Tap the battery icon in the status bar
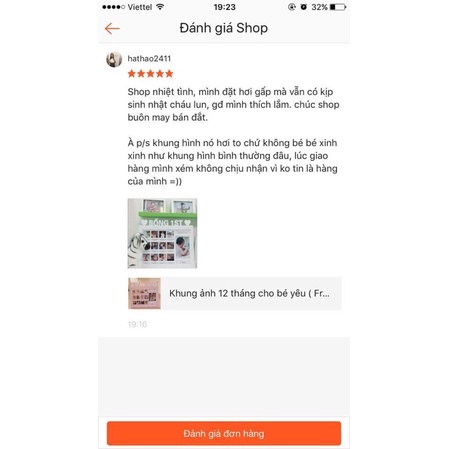 [338, 7]
